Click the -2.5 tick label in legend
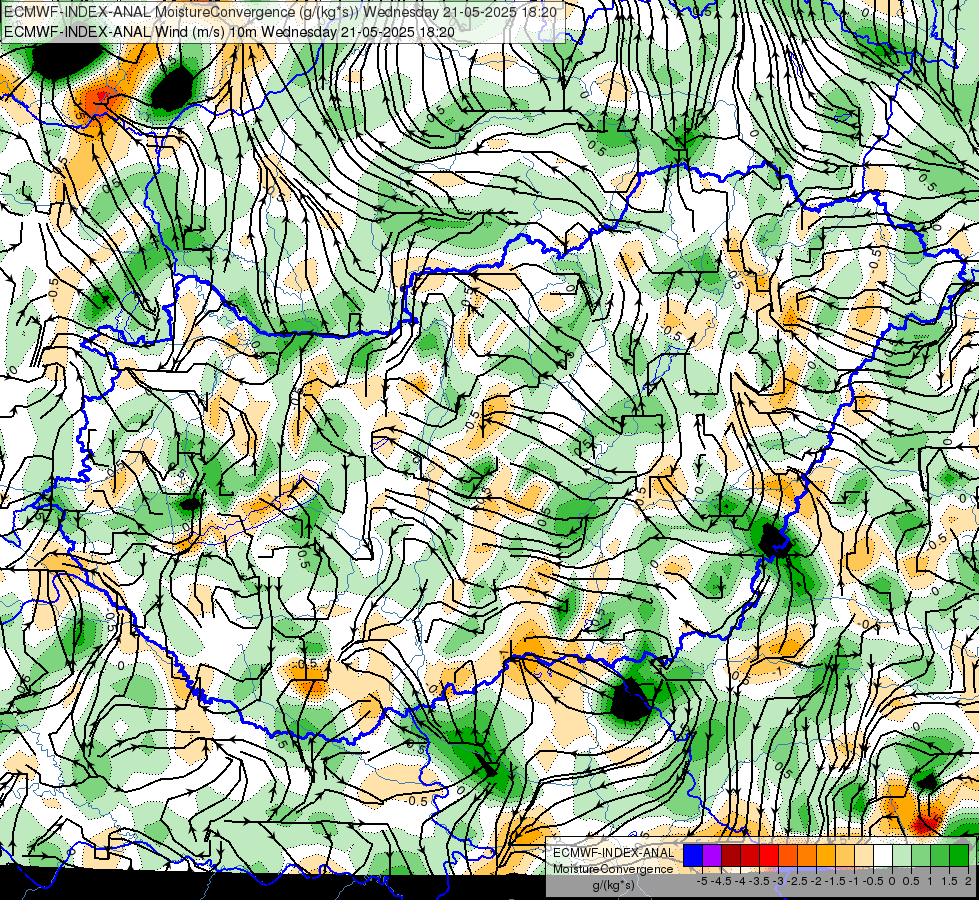Image resolution: width=979 pixels, height=900 pixels. [797, 881]
